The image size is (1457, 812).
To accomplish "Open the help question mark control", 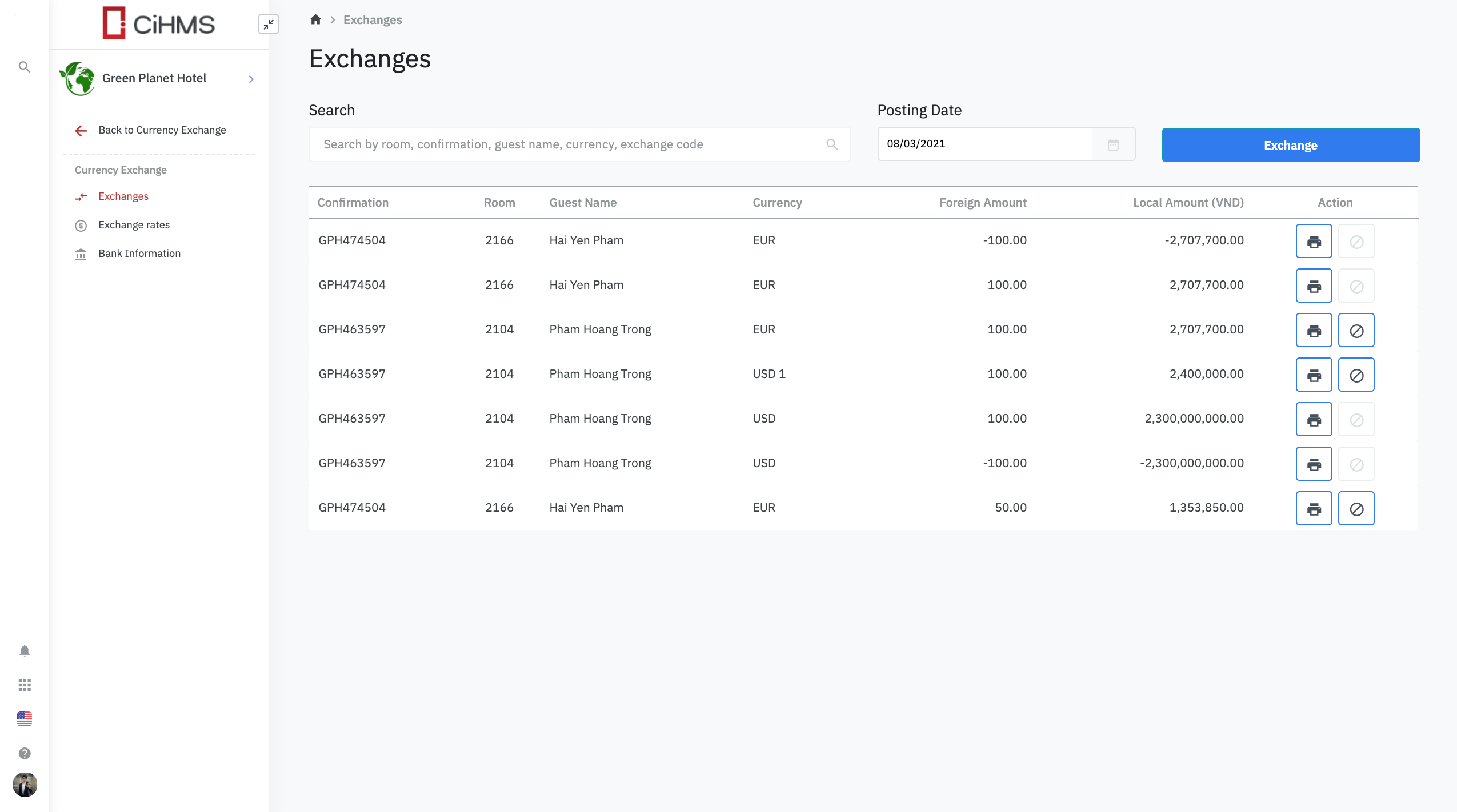I will 25,753.
